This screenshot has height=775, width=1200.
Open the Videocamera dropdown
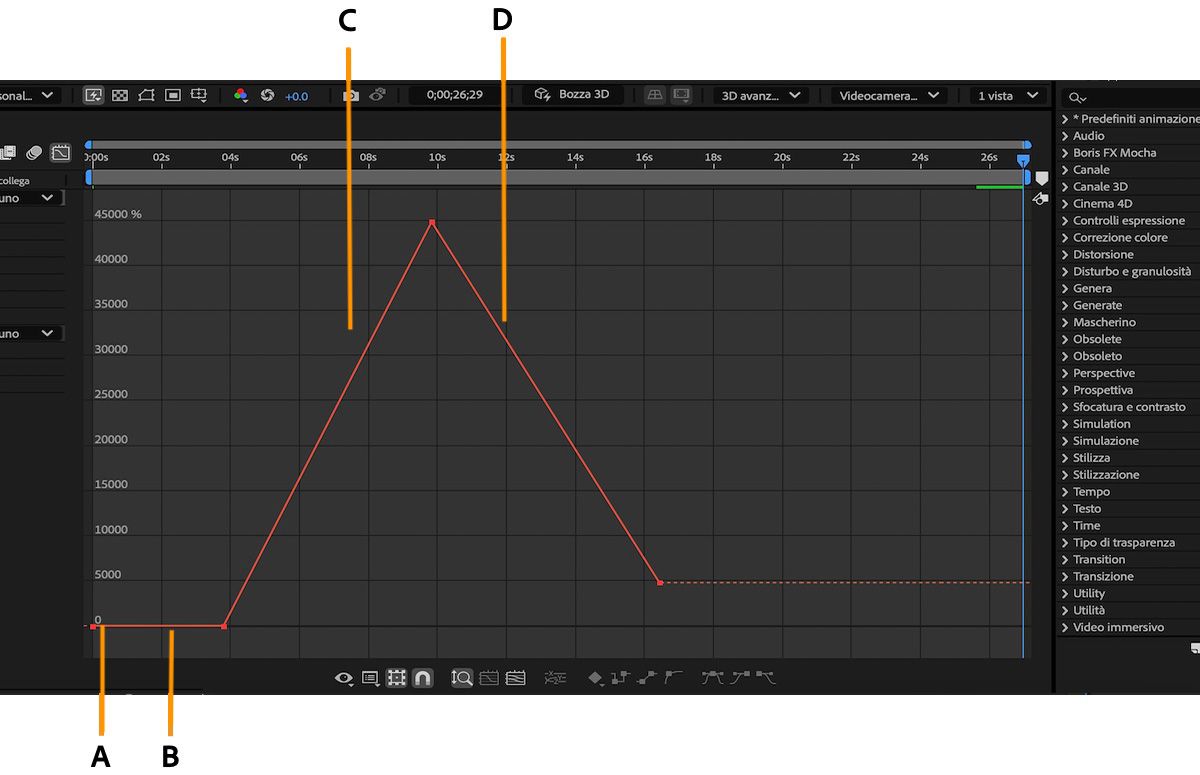click(886, 96)
